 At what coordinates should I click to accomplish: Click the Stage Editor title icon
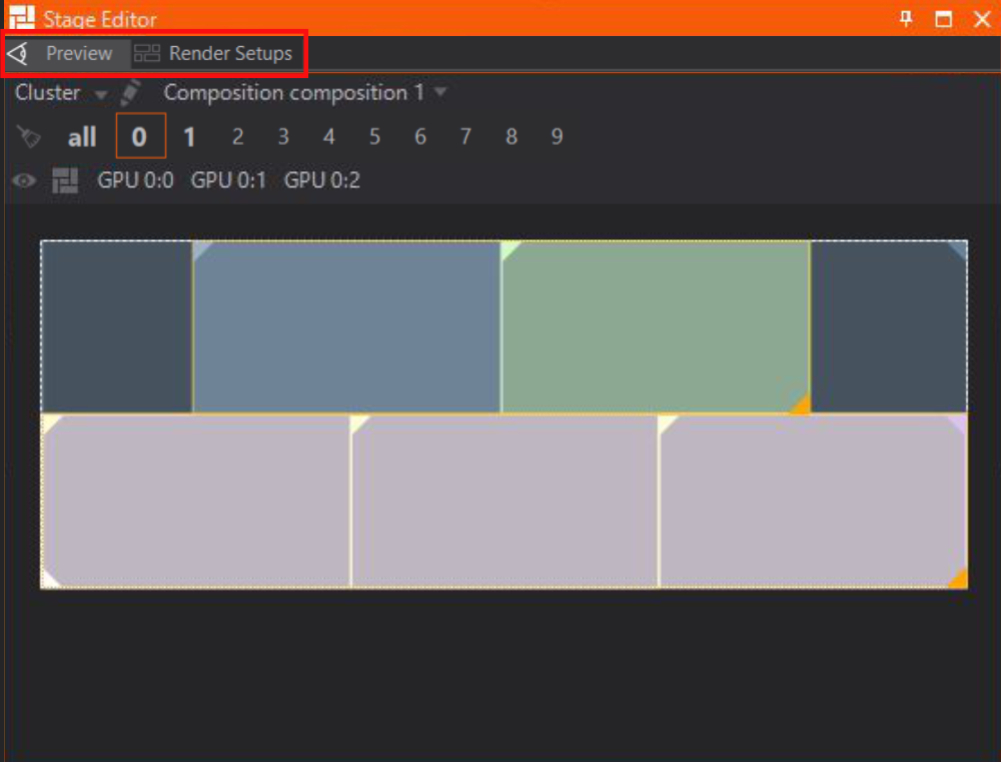(22, 19)
